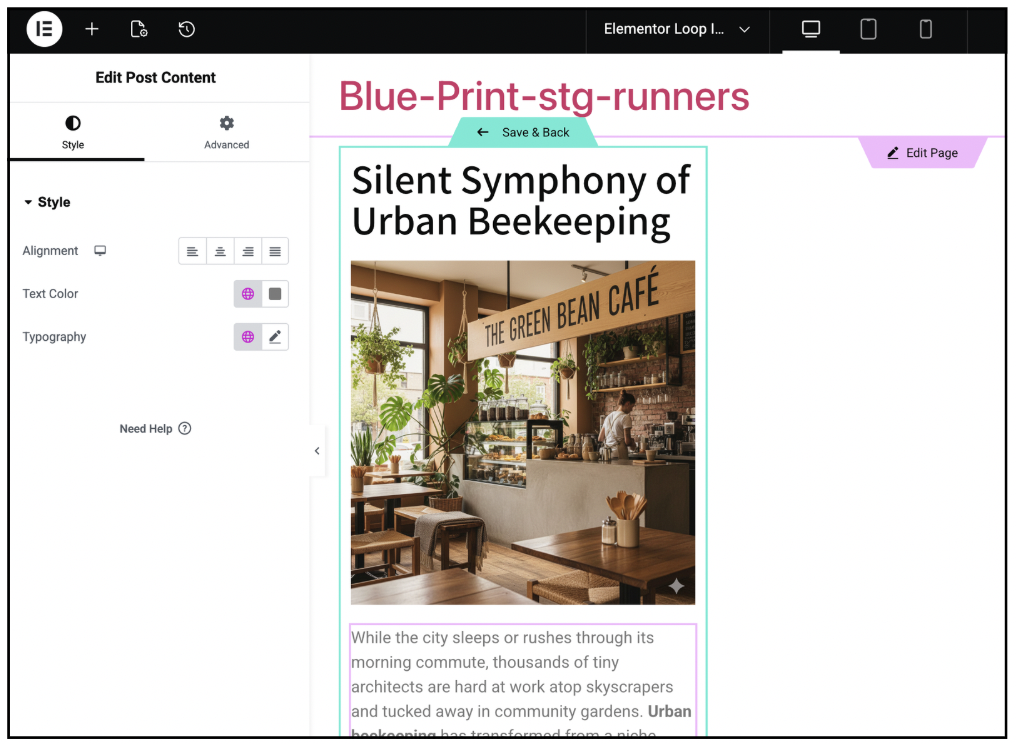Screen dimensions: 1016x744
Task: Open the Need Help link
Action: [155, 429]
